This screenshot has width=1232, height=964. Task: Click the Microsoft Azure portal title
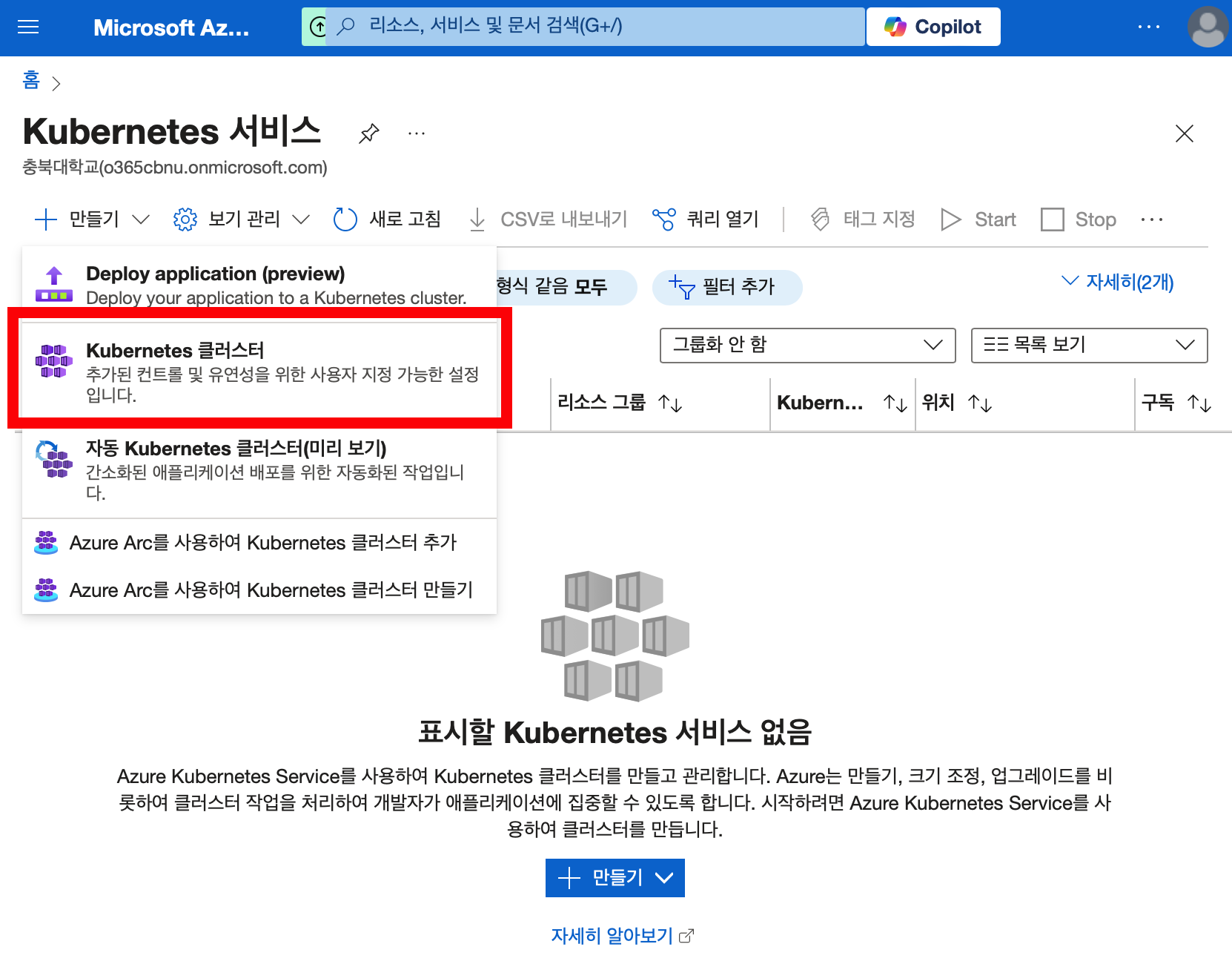171,27
